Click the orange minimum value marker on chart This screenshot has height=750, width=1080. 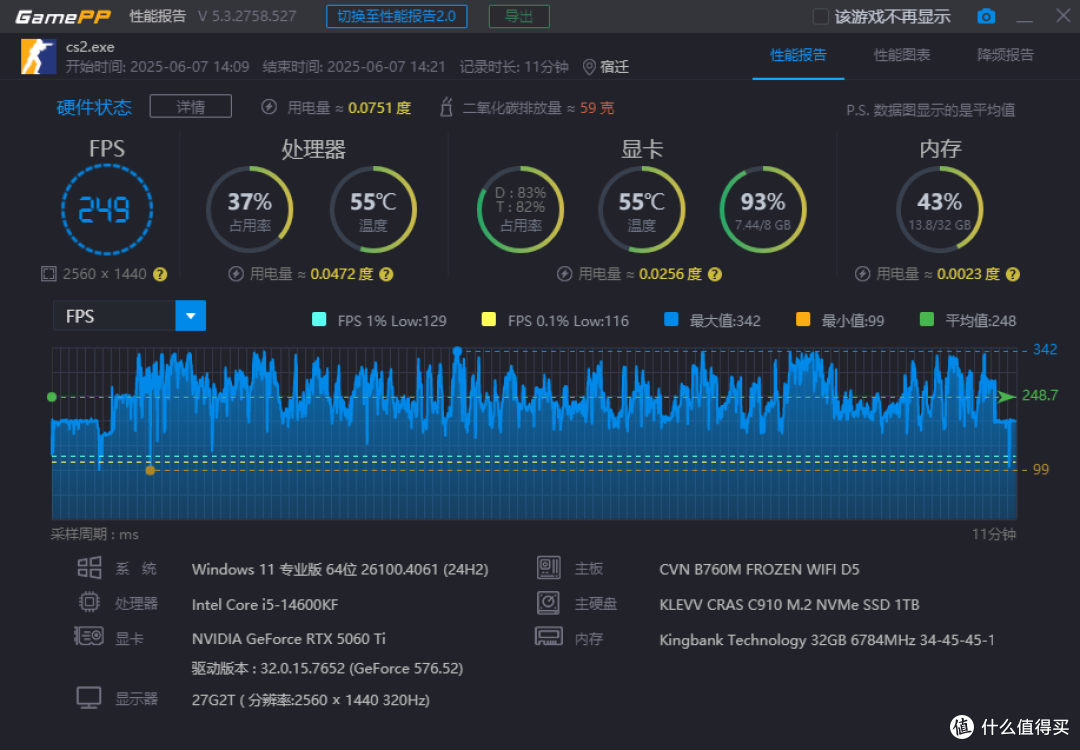(150, 470)
